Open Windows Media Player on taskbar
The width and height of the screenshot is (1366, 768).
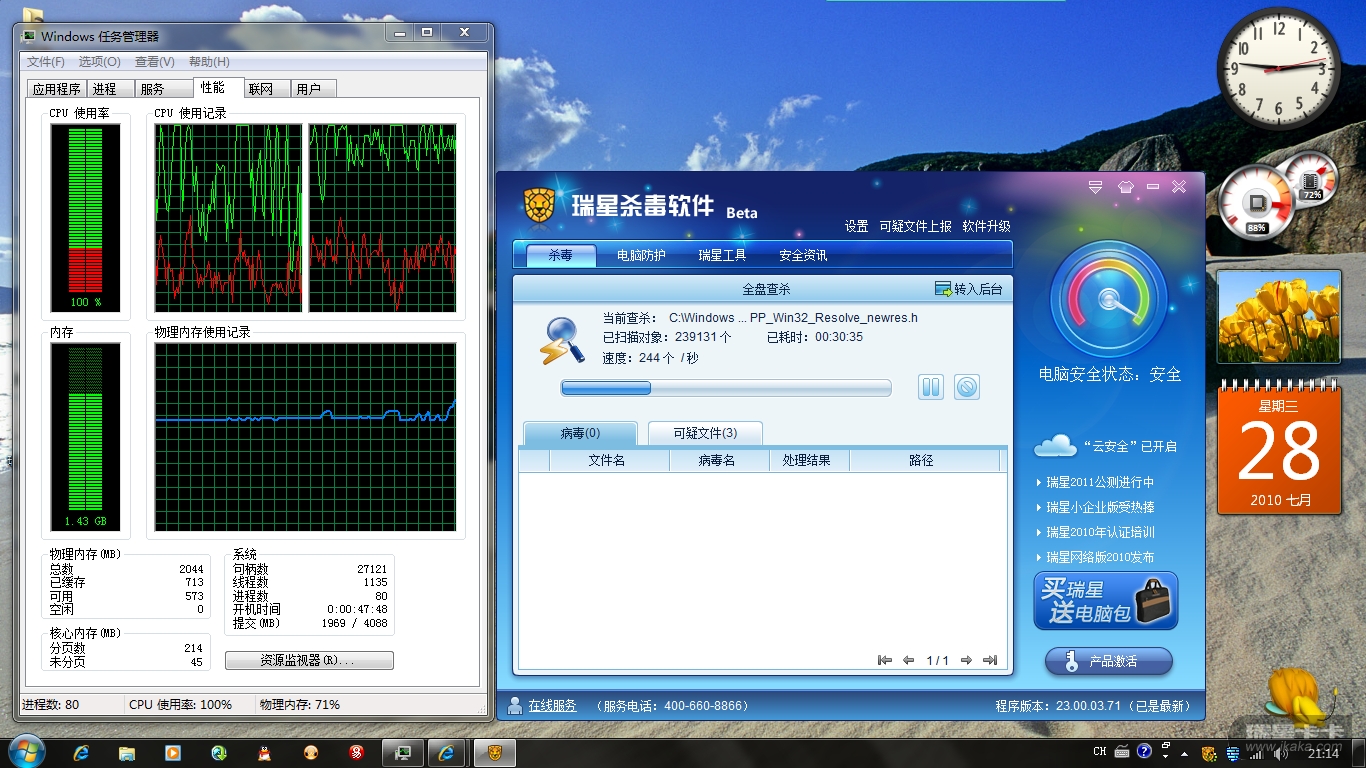tap(173, 752)
